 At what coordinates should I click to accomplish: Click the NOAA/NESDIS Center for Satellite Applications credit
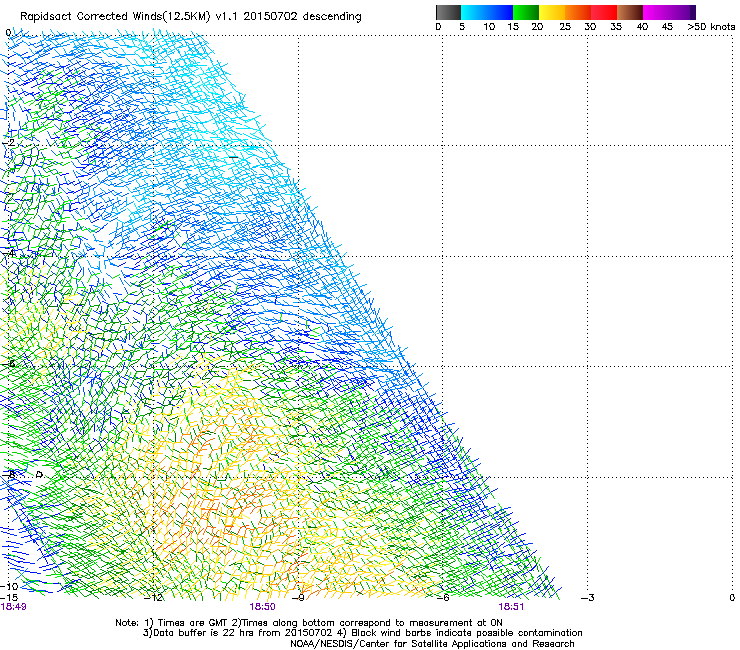432,644
